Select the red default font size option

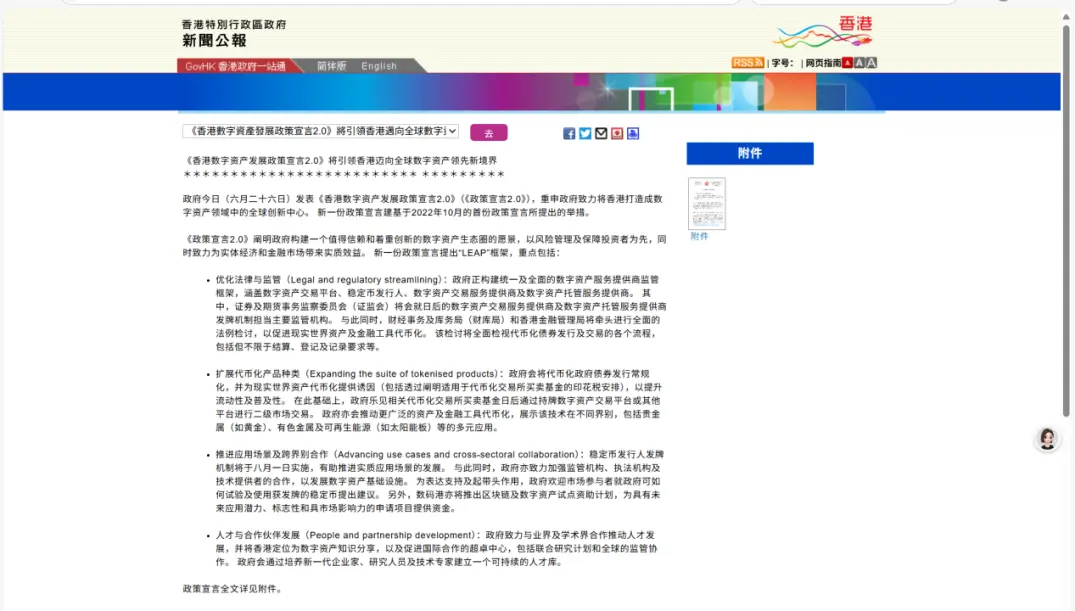coord(847,62)
